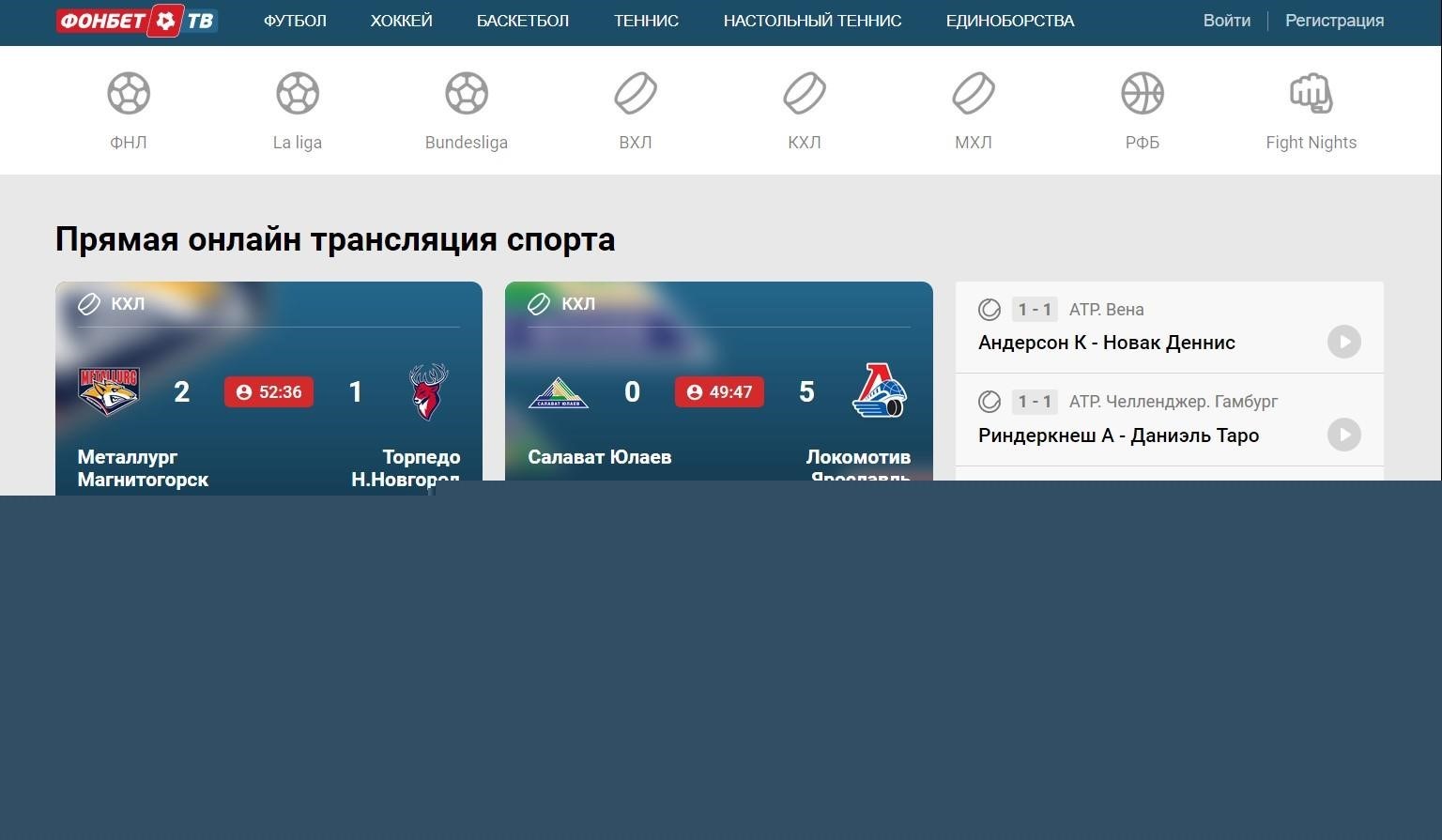Play the Андерсон К - Новак Деннис stream
Image resolution: width=1442 pixels, height=840 pixels.
pos(1344,342)
